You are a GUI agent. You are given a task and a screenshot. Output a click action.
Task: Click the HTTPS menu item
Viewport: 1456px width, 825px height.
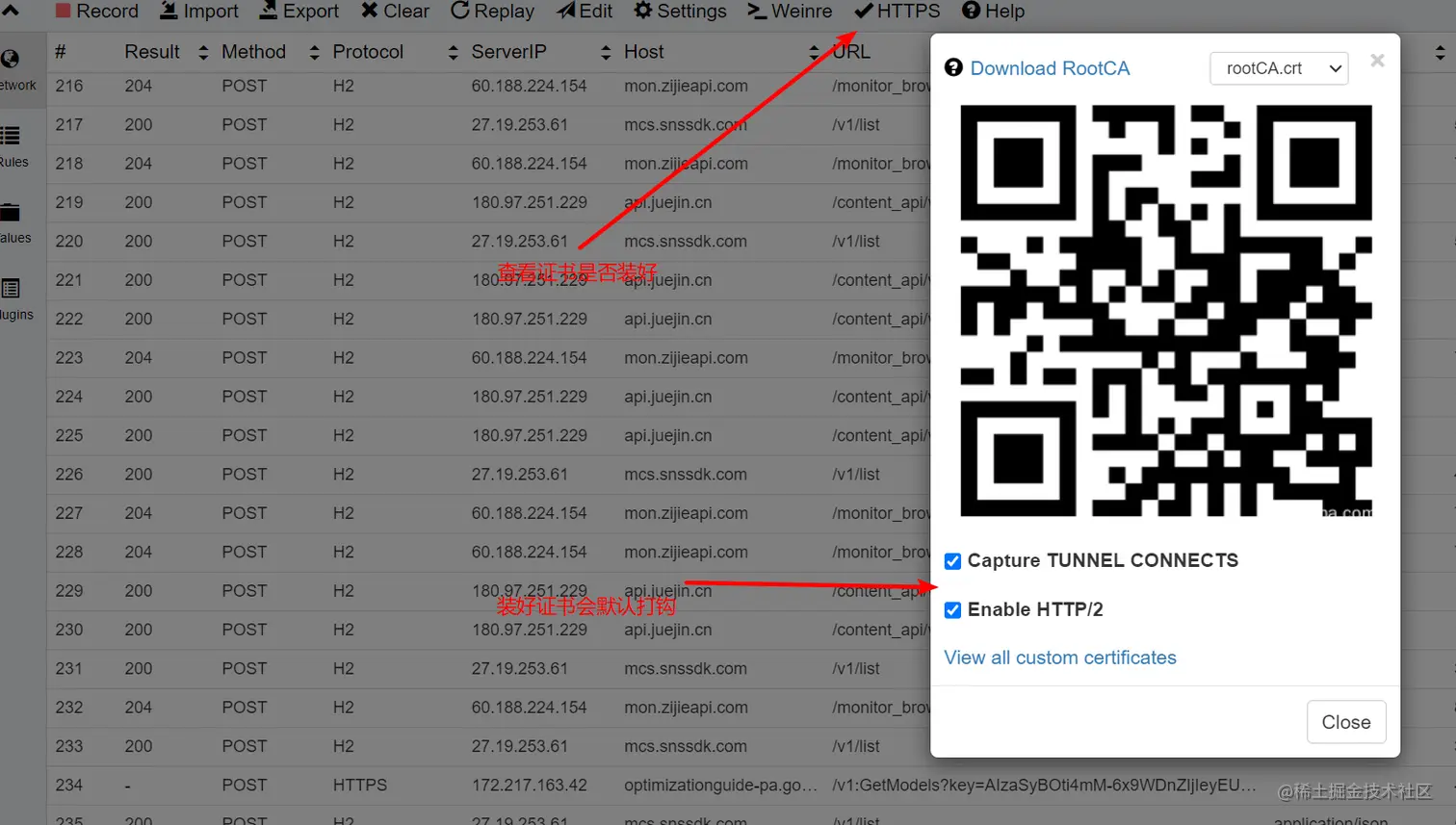[x=897, y=12]
